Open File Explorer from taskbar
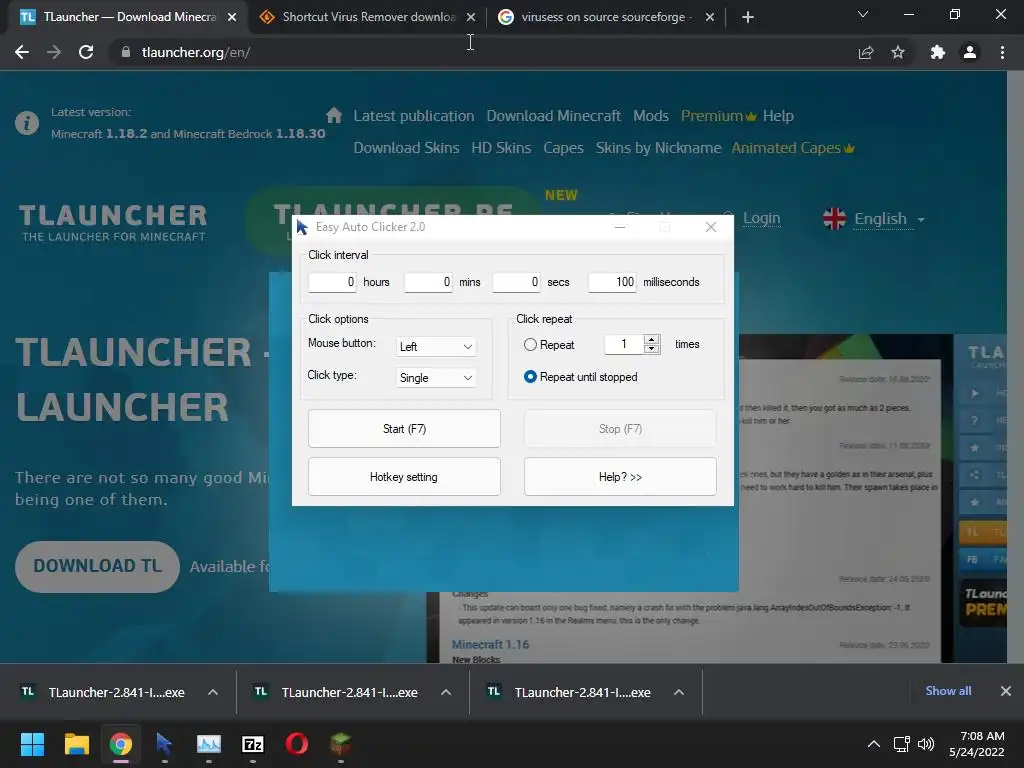 76,744
